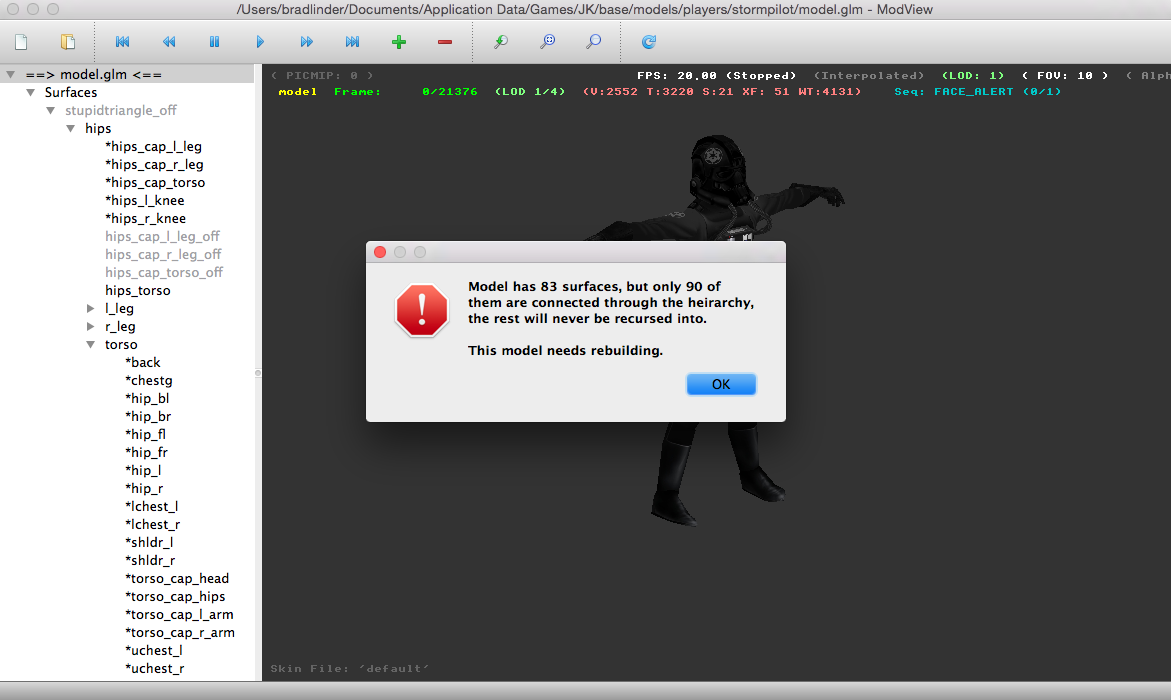1171x700 pixels.
Task: Select *shldr_r surface
Action: coord(150,560)
